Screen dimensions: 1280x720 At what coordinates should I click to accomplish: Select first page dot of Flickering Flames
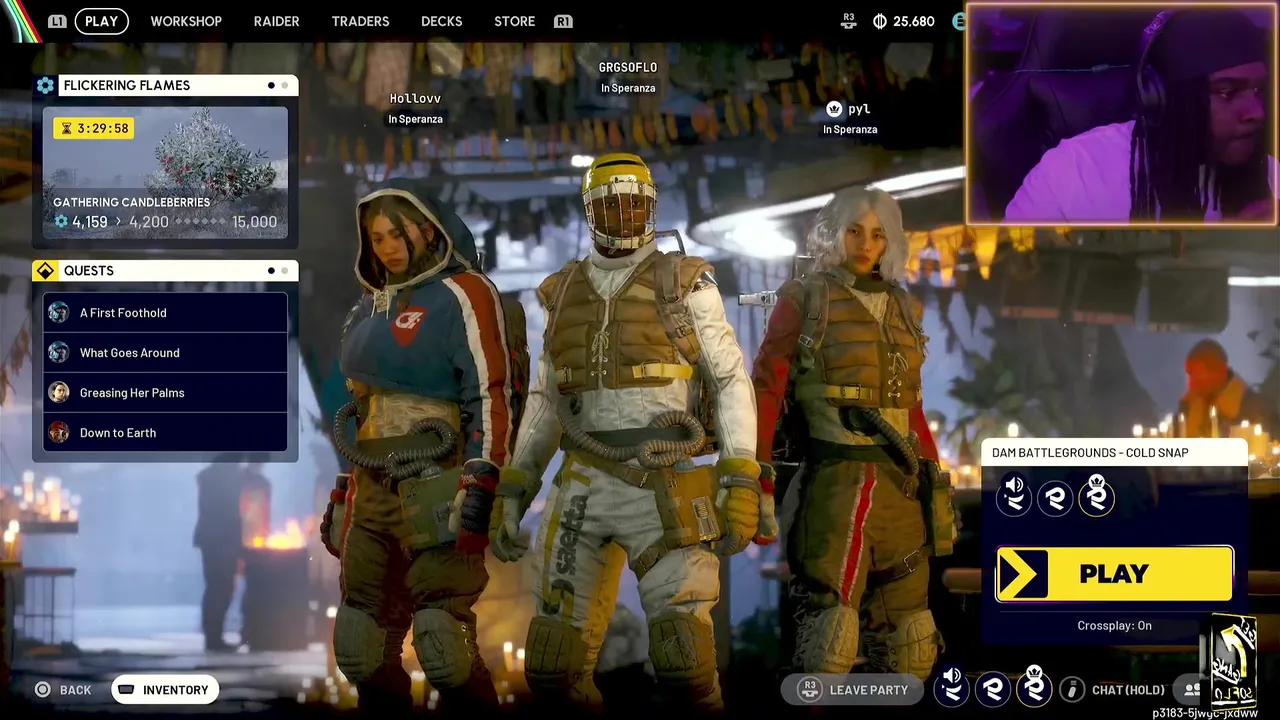click(271, 86)
